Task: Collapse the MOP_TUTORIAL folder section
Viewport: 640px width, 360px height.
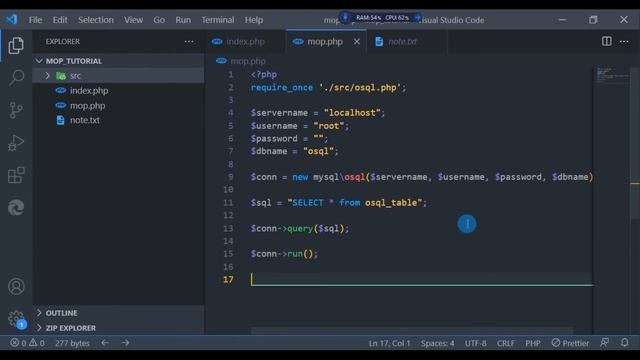Action: coord(39,61)
